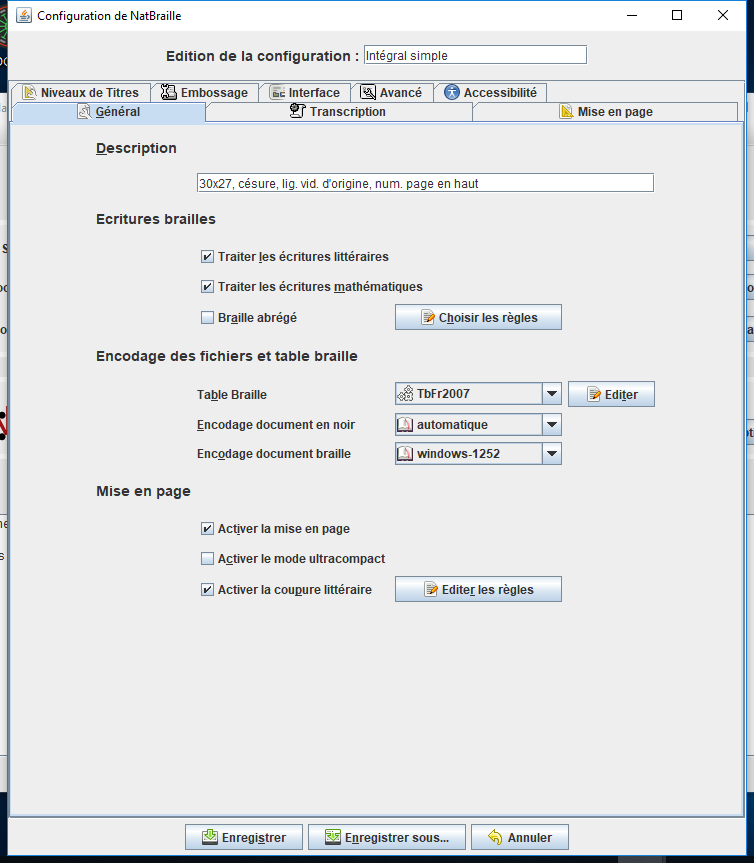754x863 pixels.
Task: Click the Niveaux de Titres tab icon
Action: tap(30, 92)
